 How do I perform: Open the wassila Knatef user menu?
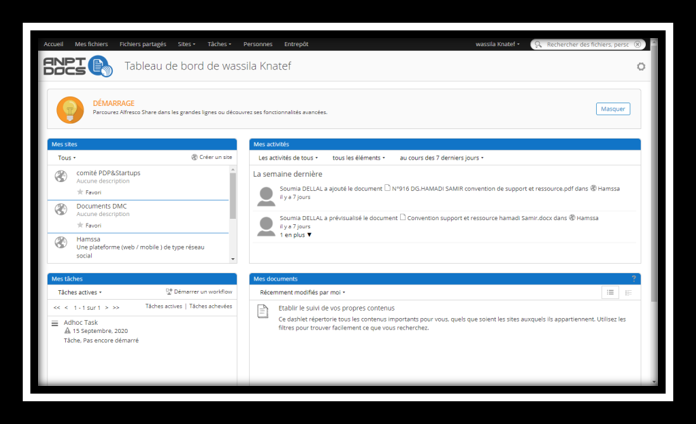498,44
